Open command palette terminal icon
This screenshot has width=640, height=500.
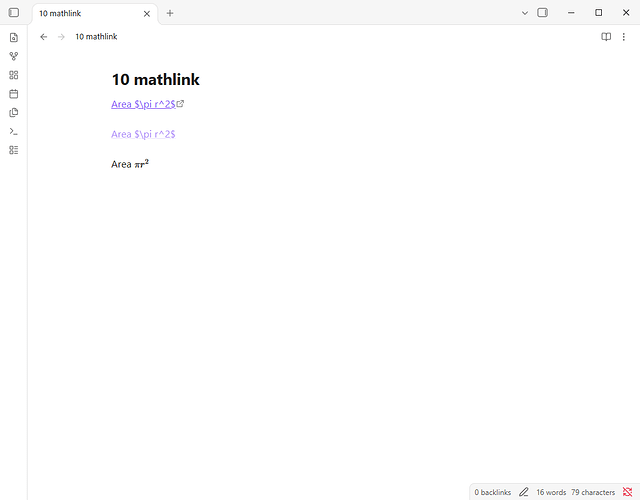point(14,131)
